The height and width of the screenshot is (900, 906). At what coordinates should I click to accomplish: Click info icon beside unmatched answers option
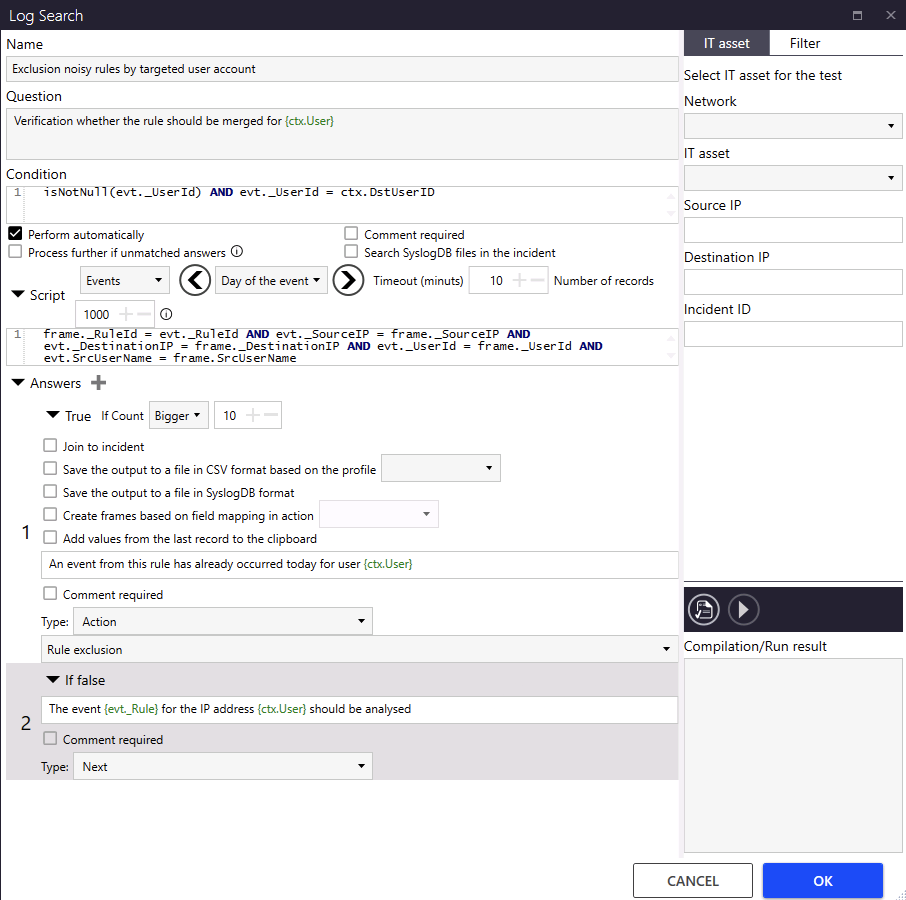237,251
